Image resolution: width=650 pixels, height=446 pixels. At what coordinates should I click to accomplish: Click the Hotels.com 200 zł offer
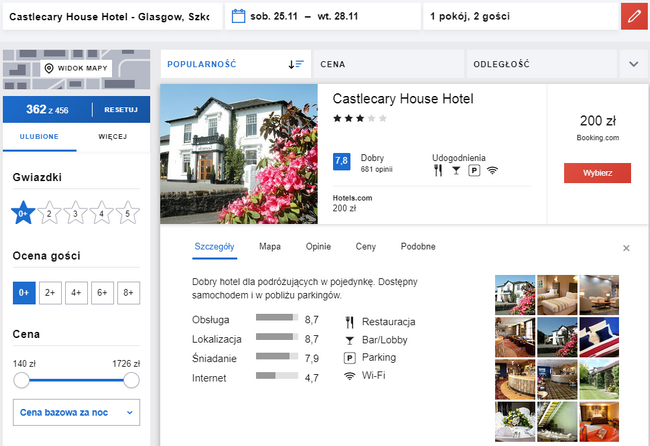click(352, 203)
